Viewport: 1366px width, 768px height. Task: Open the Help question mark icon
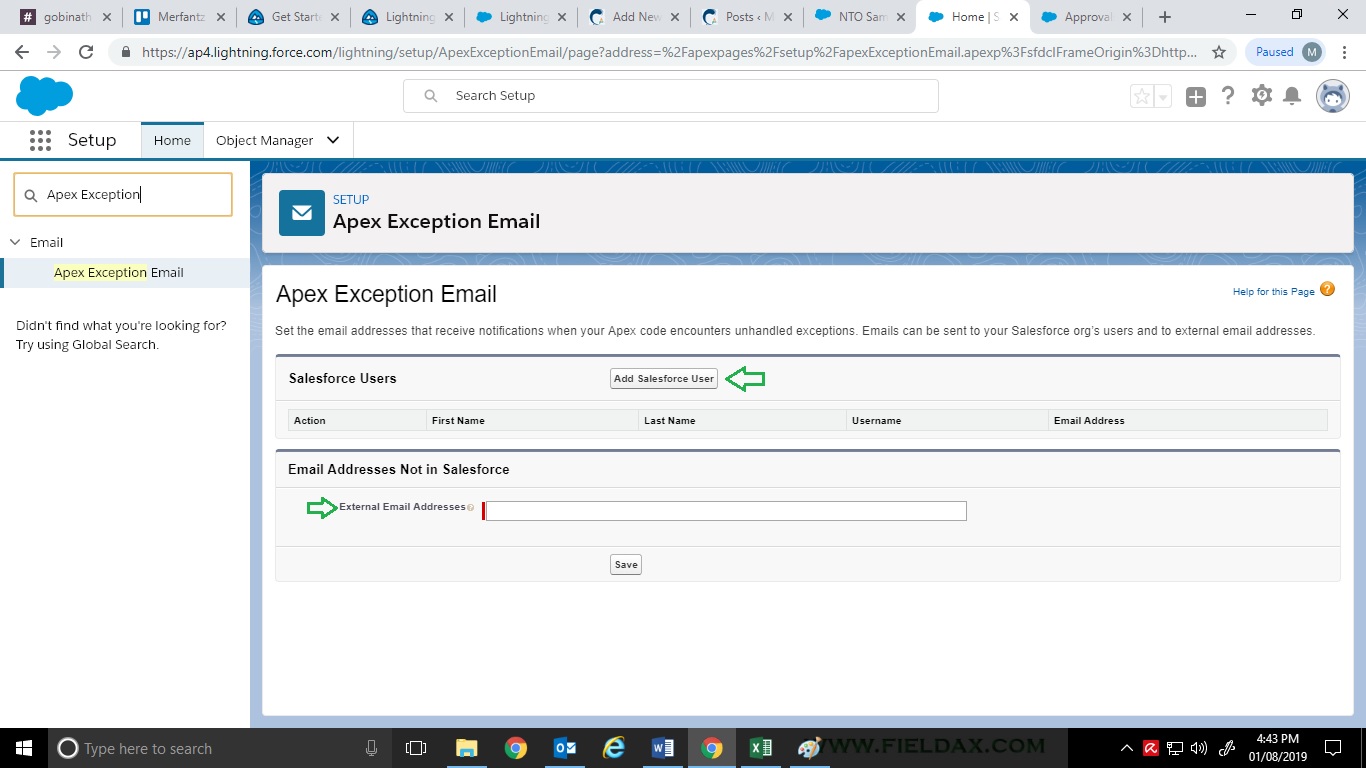point(1228,96)
